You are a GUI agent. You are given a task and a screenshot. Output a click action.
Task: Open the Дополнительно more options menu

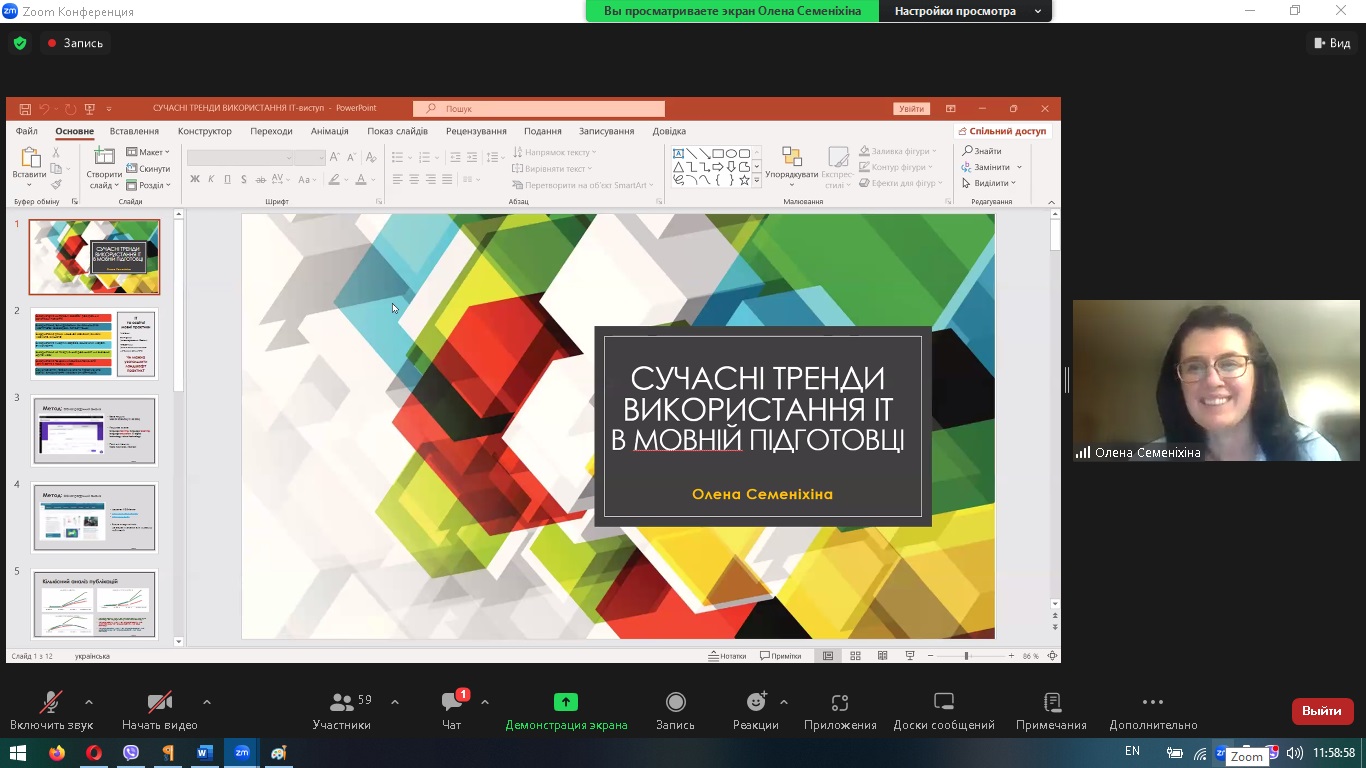point(1153,710)
